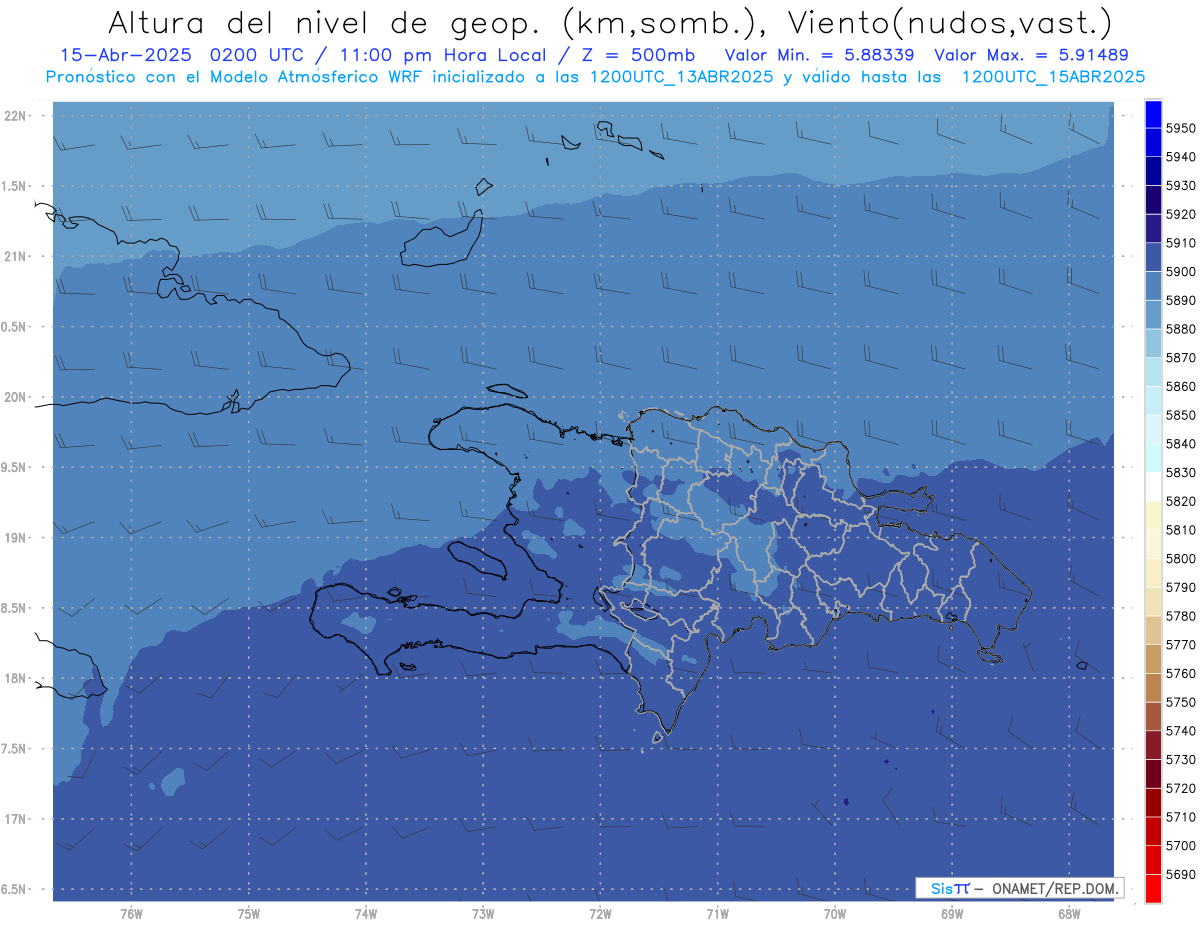This screenshot has height=927, width=1200.
Task: Click the 76W longitude axis label
Action: pos(131,914)
